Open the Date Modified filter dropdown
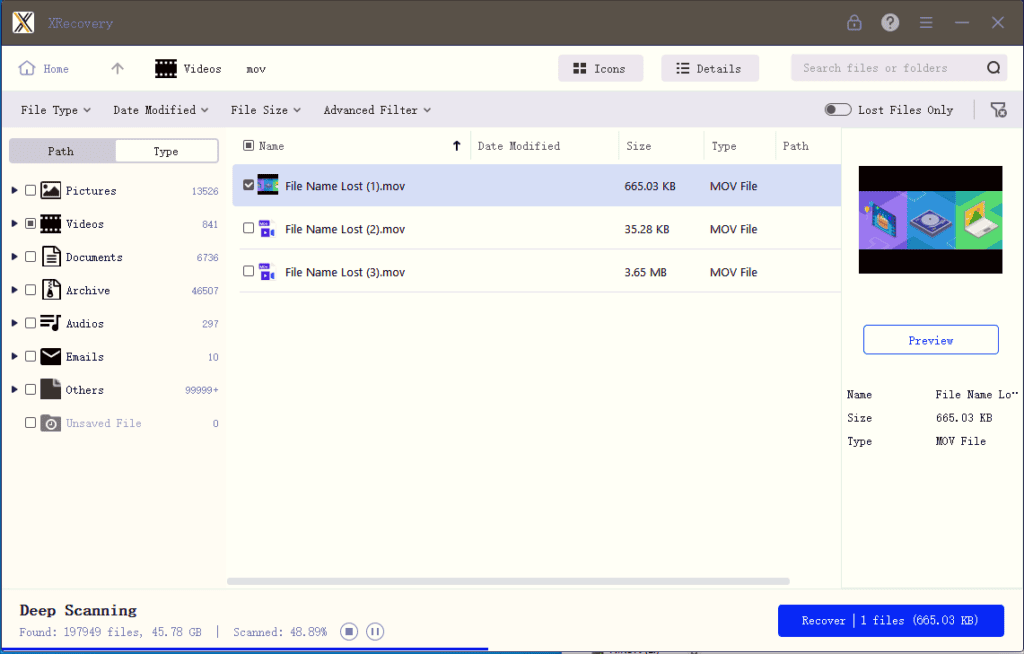The height and width of the screenshot is (654, 1024). 161,110
